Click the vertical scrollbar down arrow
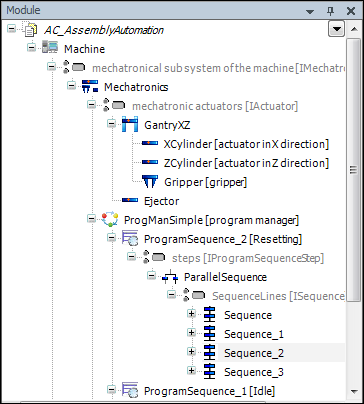Image resolution: width=364 pixels, height=404 pixels. [354, 391]
